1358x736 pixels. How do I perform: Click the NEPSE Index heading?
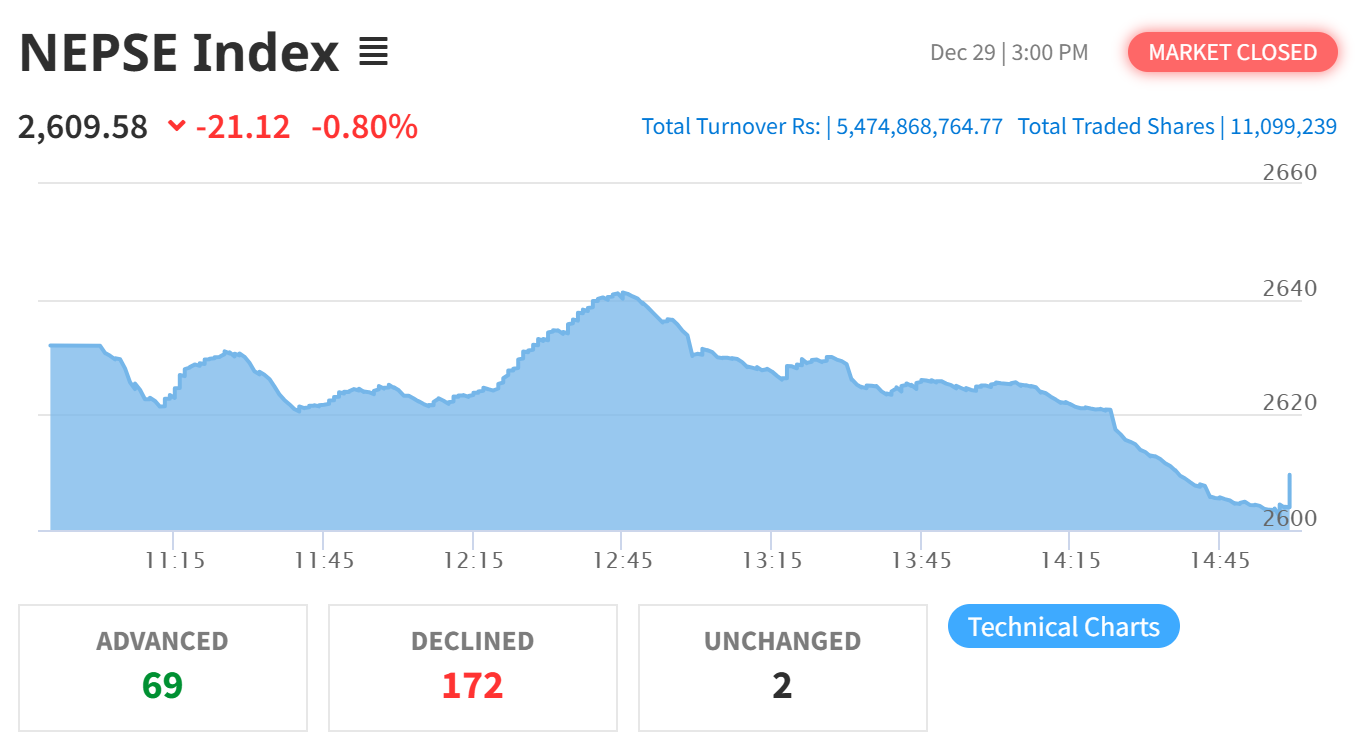point(180,53)
